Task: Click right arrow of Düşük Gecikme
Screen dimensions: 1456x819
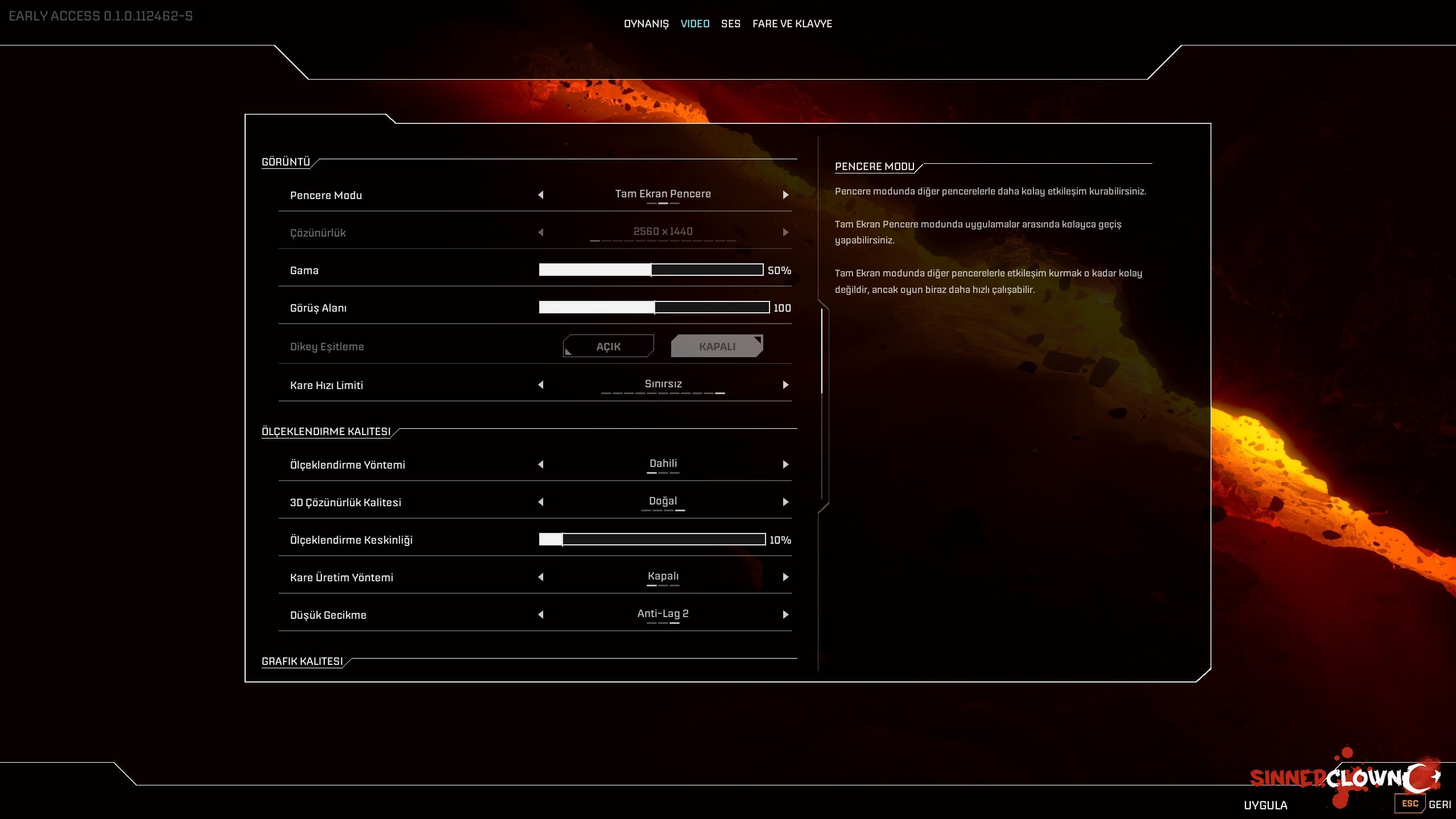Action: click(785, 615)
